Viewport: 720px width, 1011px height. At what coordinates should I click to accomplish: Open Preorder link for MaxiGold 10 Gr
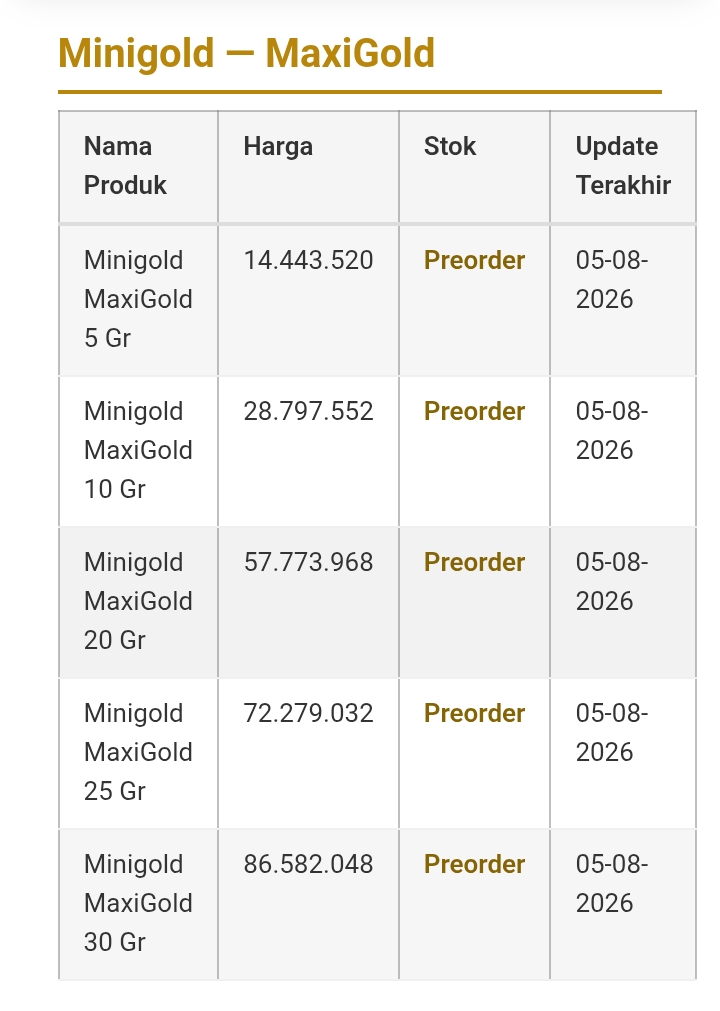(474, 411)
